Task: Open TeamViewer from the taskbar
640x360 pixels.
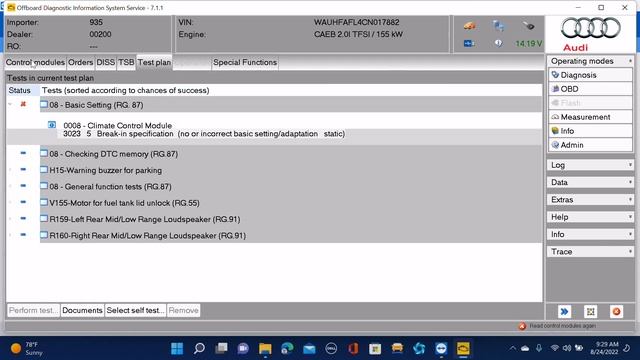Action: [441, 348]
